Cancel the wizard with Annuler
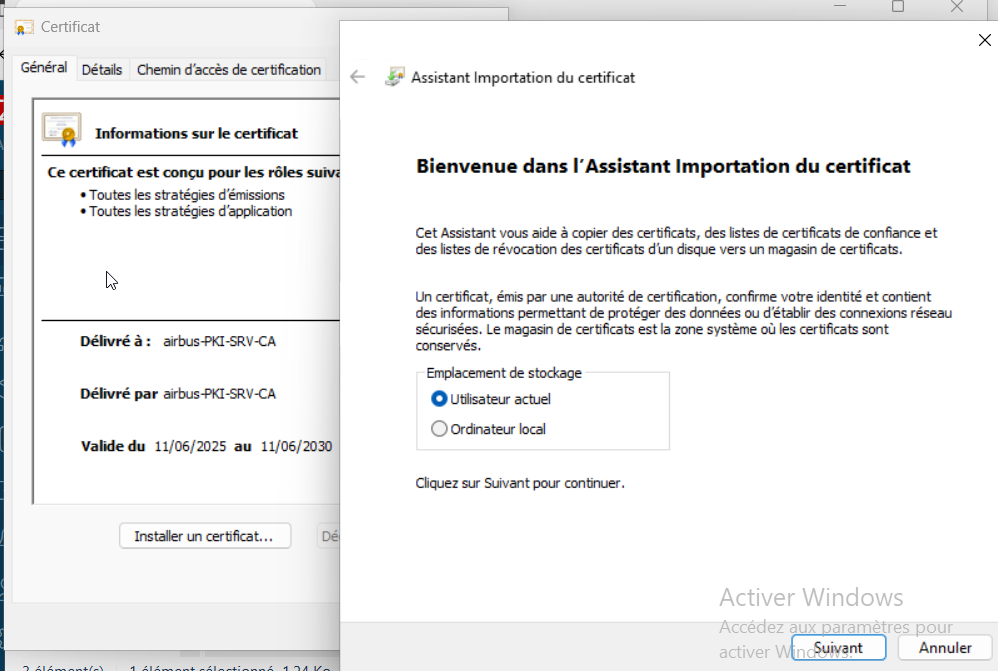The width and height of the screenshot is (998, 671). click(x=946, y=648)
